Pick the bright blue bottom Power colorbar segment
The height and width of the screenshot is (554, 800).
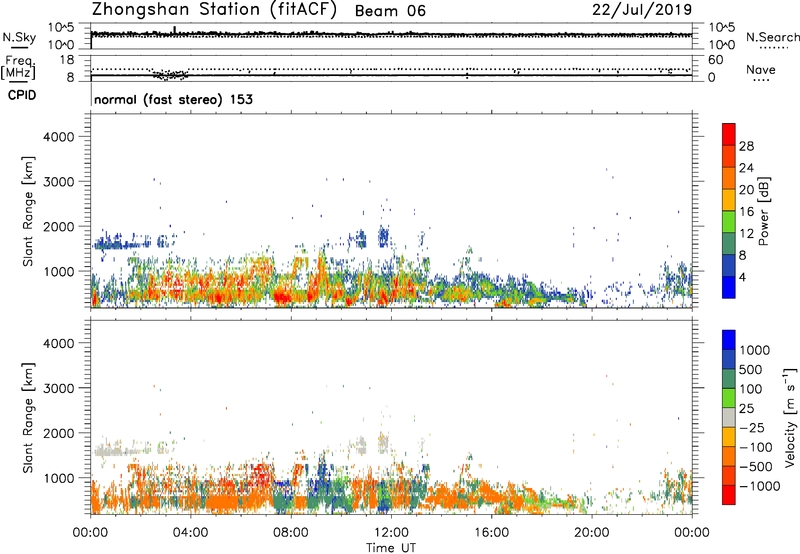[x=729, y=287]
